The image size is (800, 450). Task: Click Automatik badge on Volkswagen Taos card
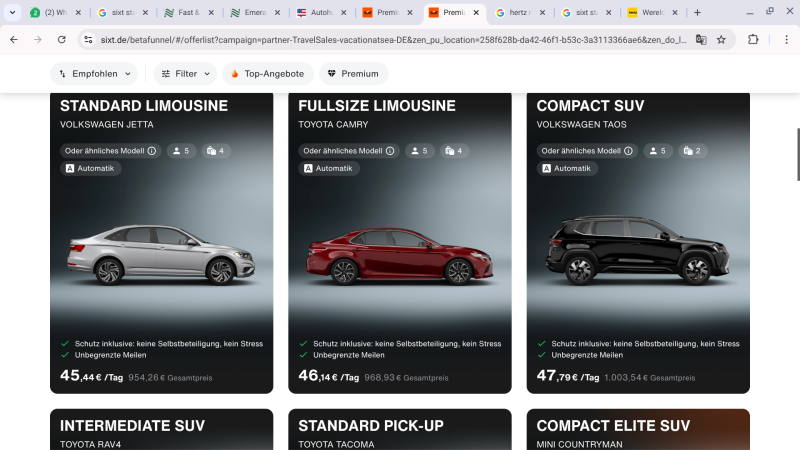tap(567, 168)
